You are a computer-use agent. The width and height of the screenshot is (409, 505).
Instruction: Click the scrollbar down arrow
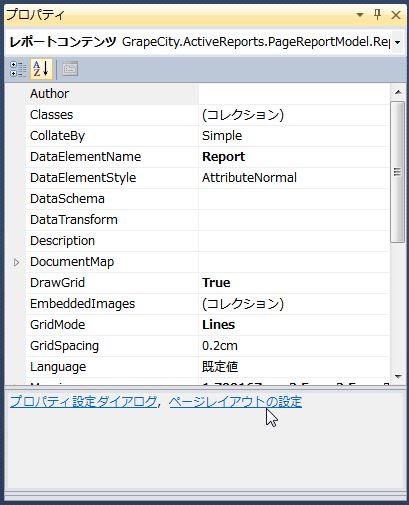click(398, 377)
